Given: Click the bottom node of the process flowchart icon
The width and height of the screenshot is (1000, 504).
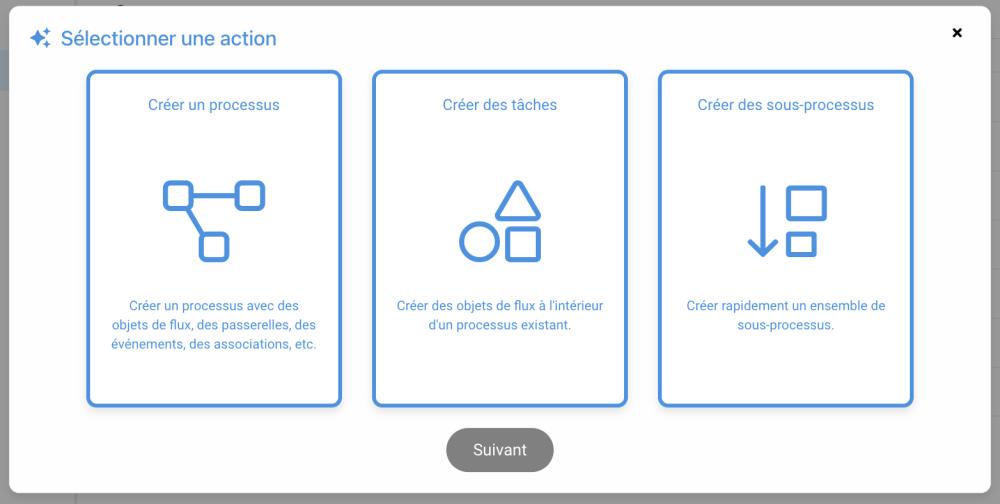Looking at the screenshot, I should pyautogui.click(x=214, y=246).
